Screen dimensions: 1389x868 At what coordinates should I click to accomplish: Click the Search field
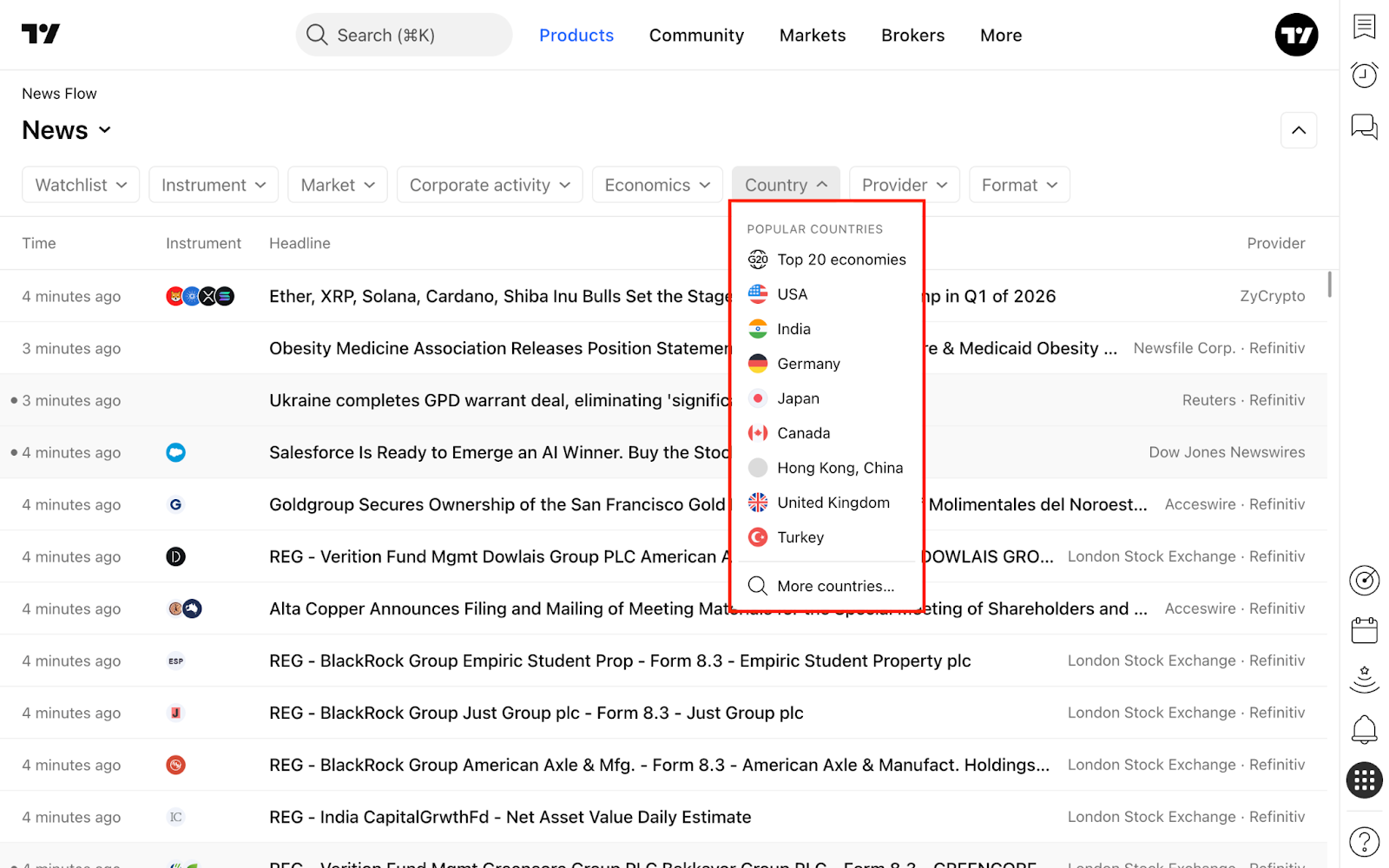click(404, 35)
